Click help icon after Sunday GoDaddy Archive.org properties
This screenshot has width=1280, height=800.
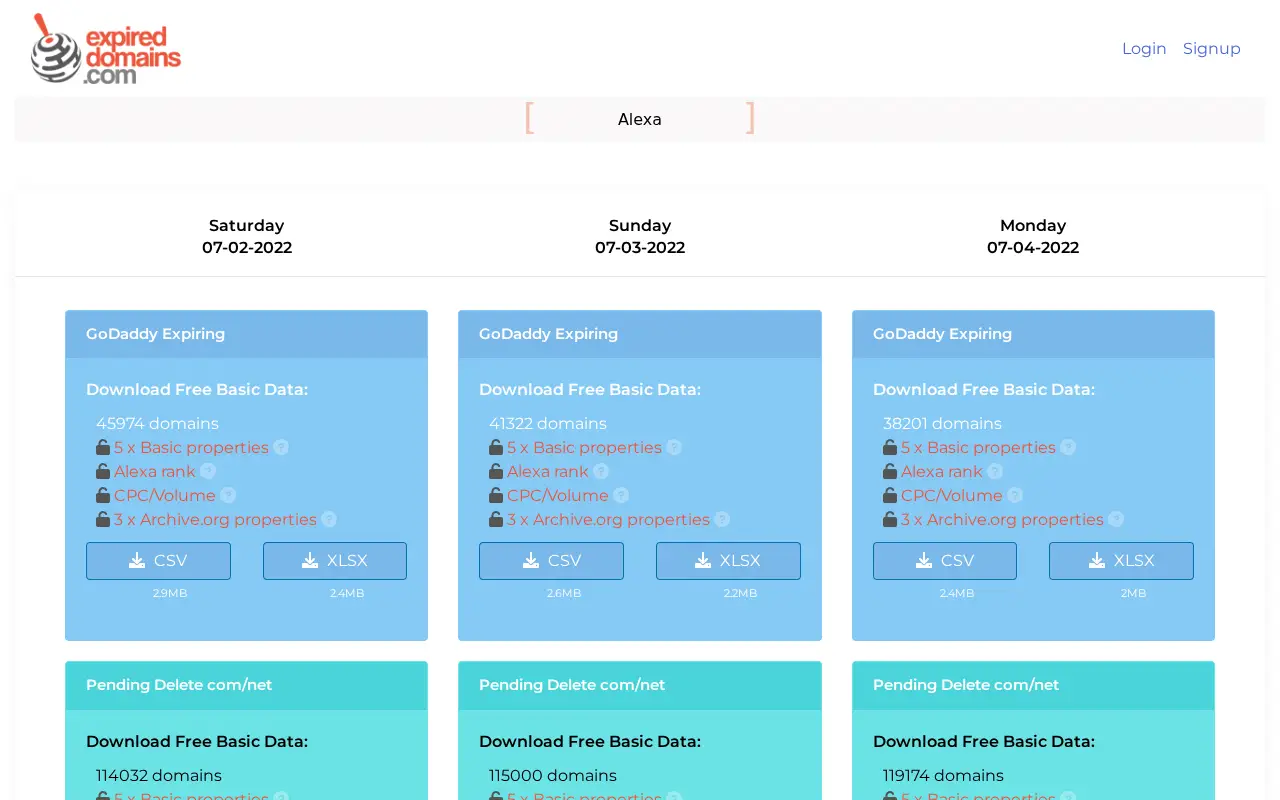(722, 519)
